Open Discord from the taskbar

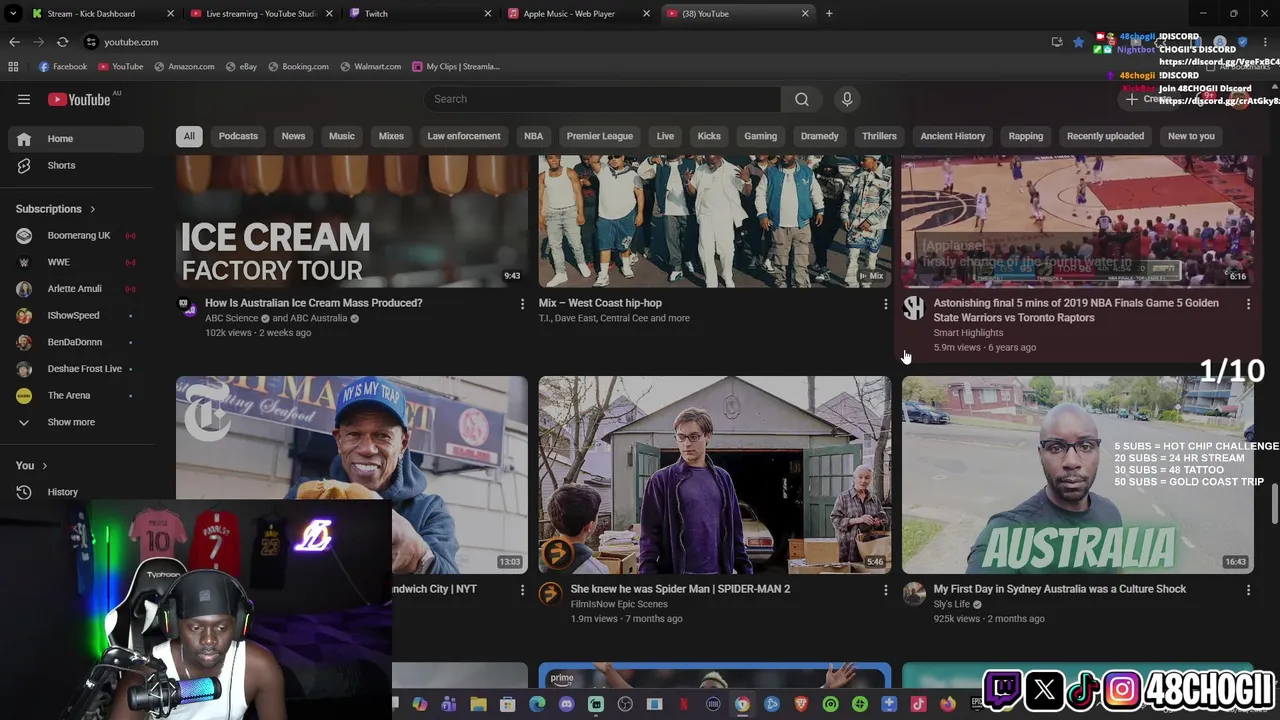567,705
